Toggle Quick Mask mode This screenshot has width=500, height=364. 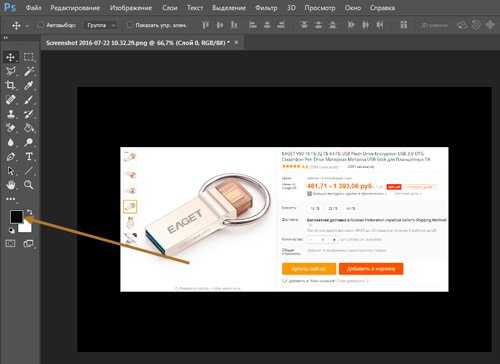[x=11, y=244]
